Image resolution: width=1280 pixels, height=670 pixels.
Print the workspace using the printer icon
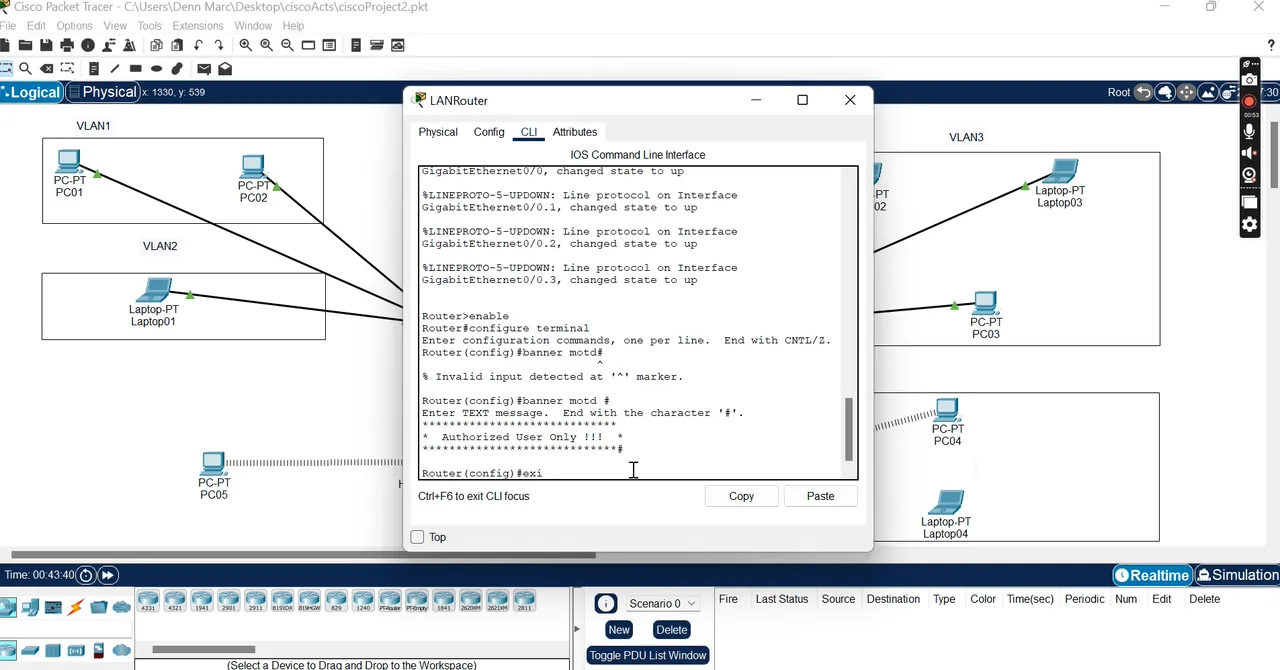click(67, 45)
